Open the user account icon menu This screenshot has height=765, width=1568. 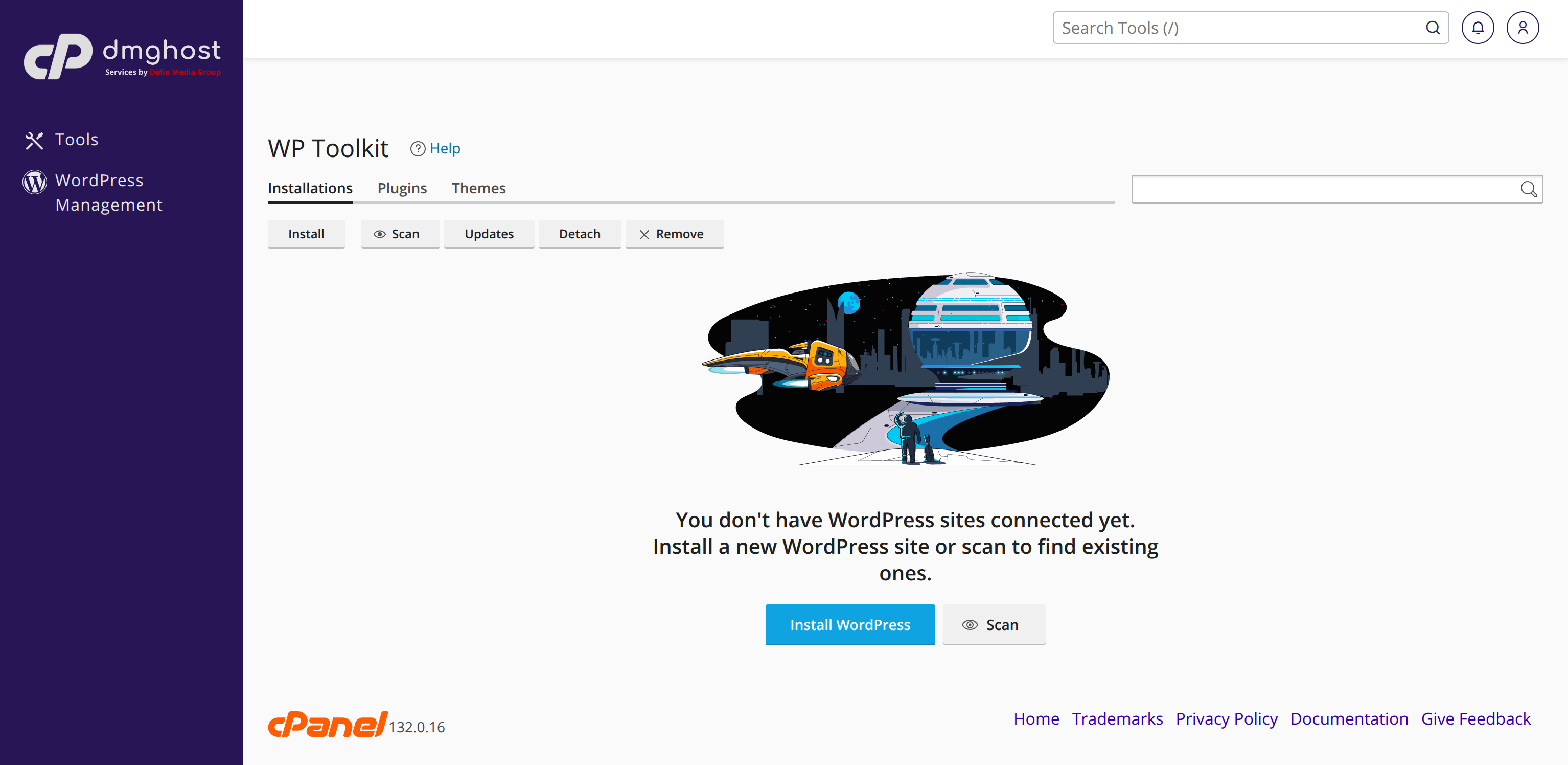point(1523,28)
